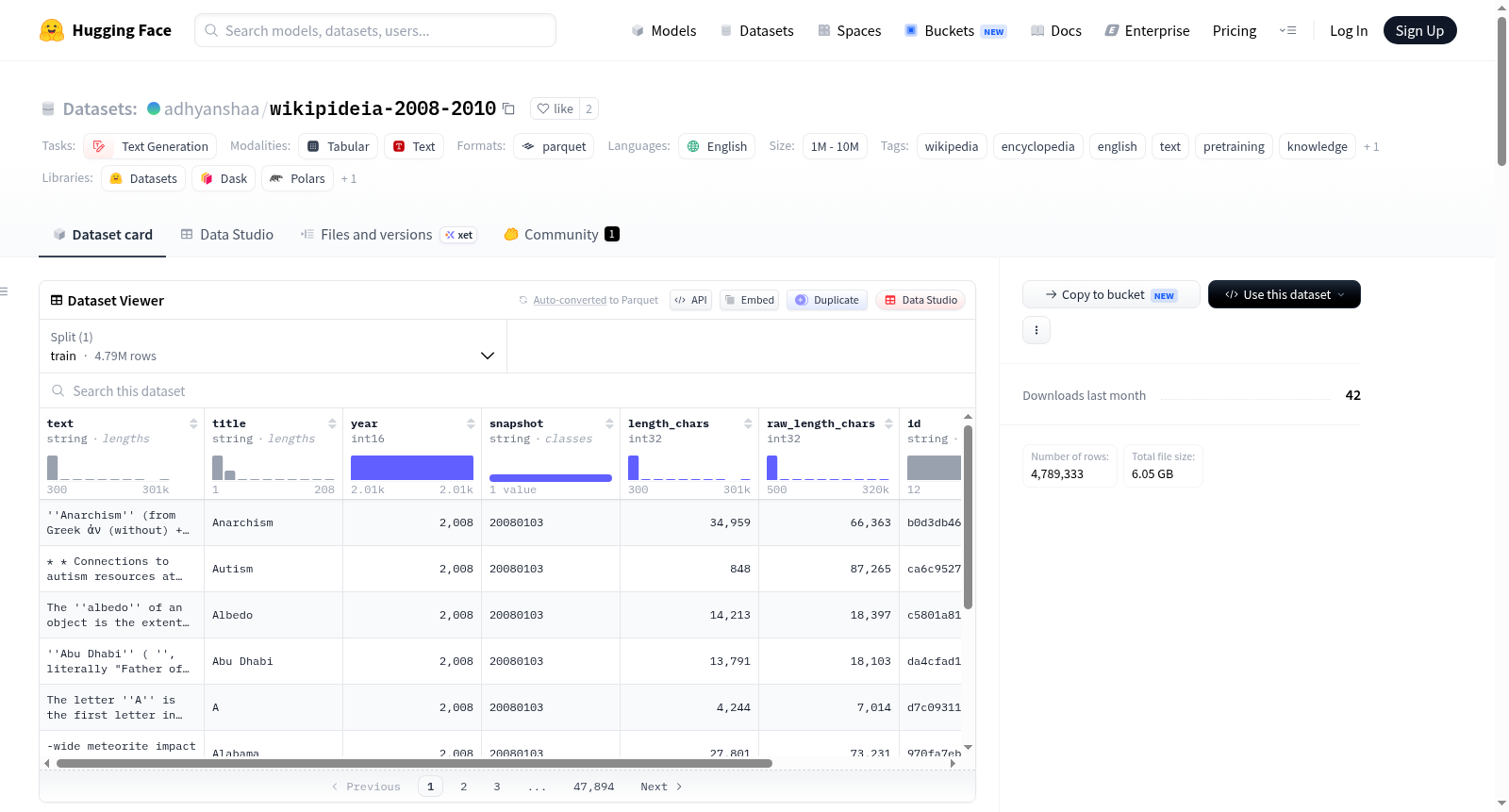Copy dataset name with the copy icon
The height and width of the screenshot is (812, 1509).
[x=508, y=108]
